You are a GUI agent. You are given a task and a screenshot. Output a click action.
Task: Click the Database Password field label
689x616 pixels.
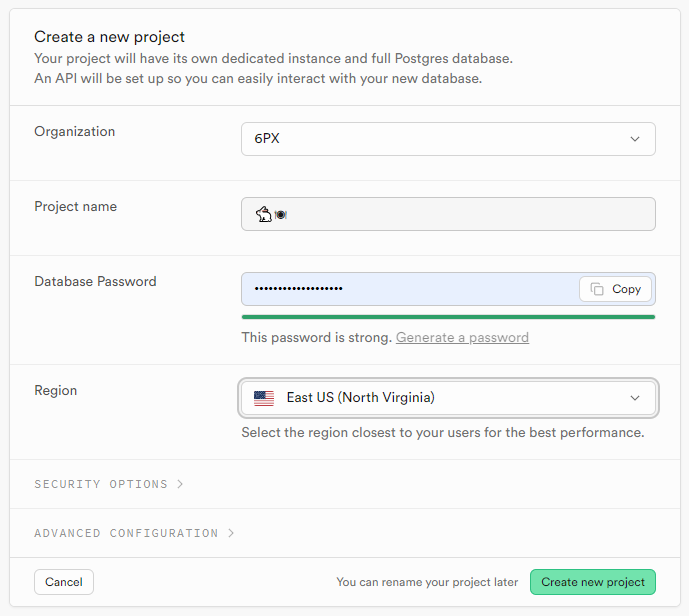pyautogui.click(x=95, y=282)
